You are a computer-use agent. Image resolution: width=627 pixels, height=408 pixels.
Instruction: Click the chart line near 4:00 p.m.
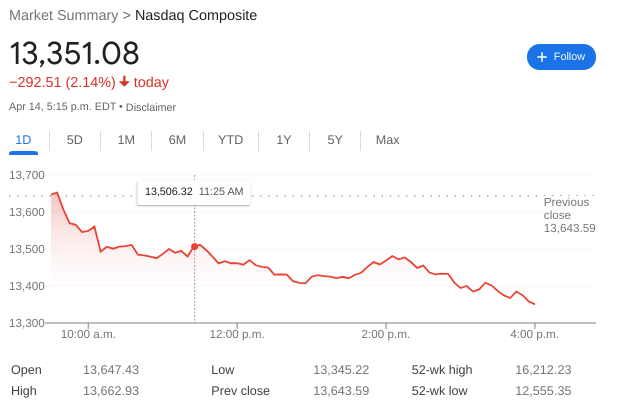[x=533, y=303]
